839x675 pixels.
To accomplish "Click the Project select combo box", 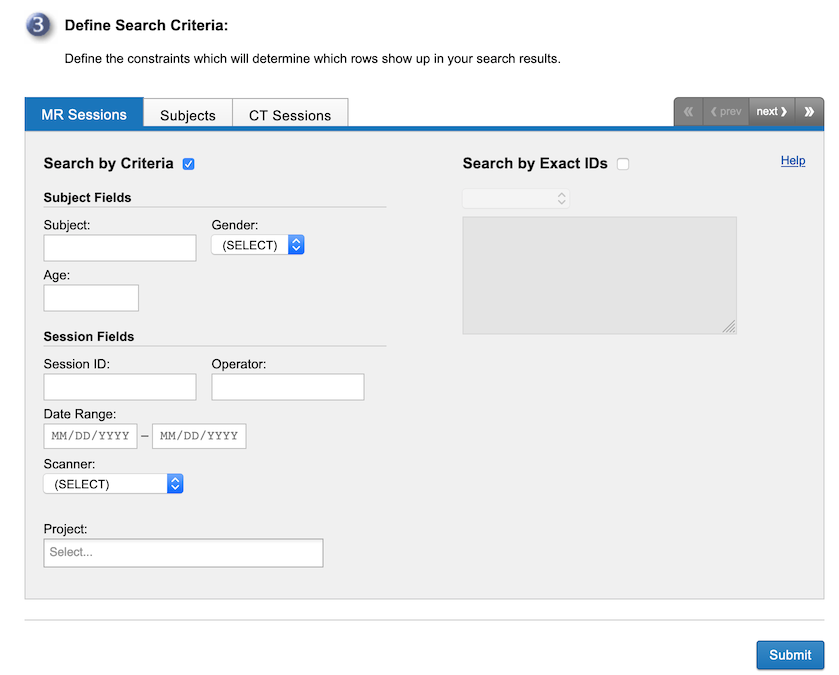I will [184, 553].
